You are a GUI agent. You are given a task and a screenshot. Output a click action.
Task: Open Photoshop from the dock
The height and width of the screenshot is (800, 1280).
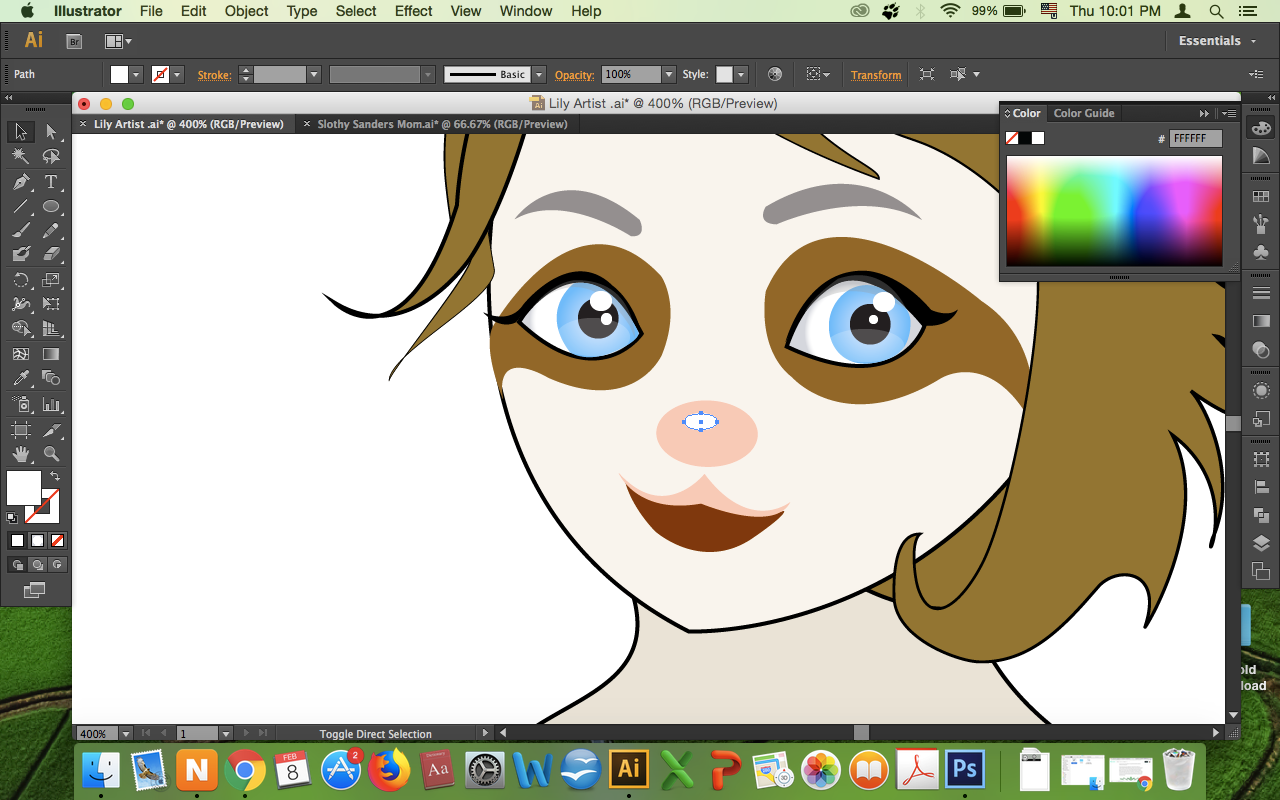(x=964, y=770)
